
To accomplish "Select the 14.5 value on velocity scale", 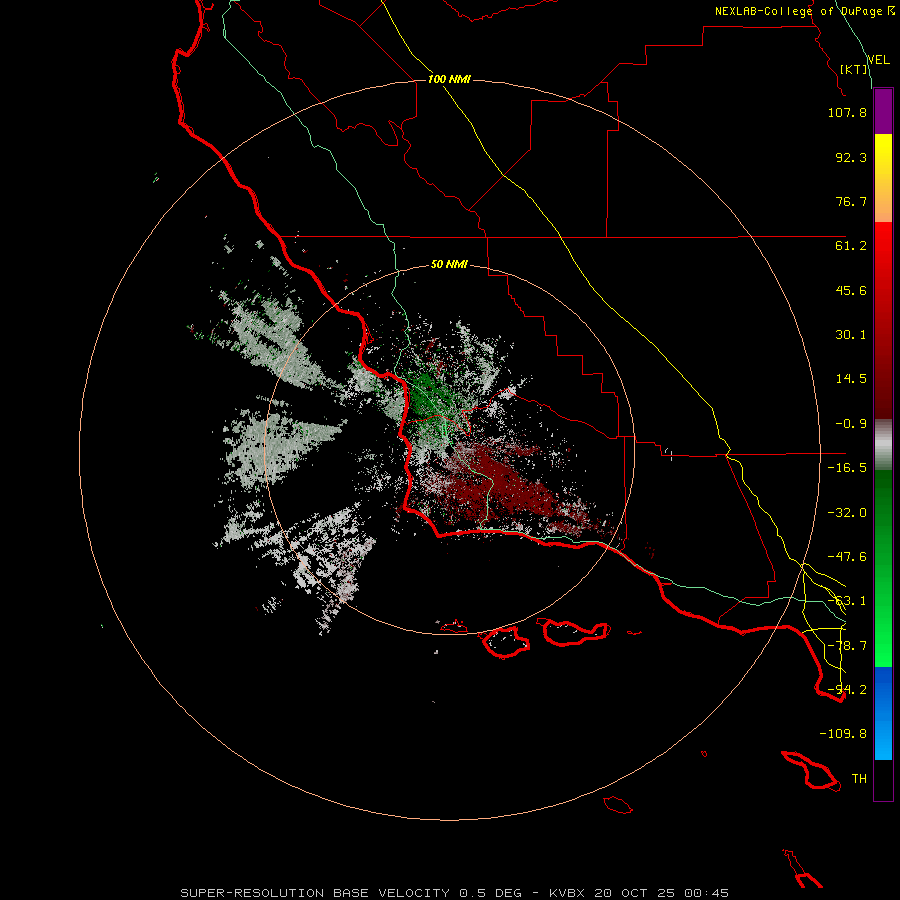I will (851, 379).
